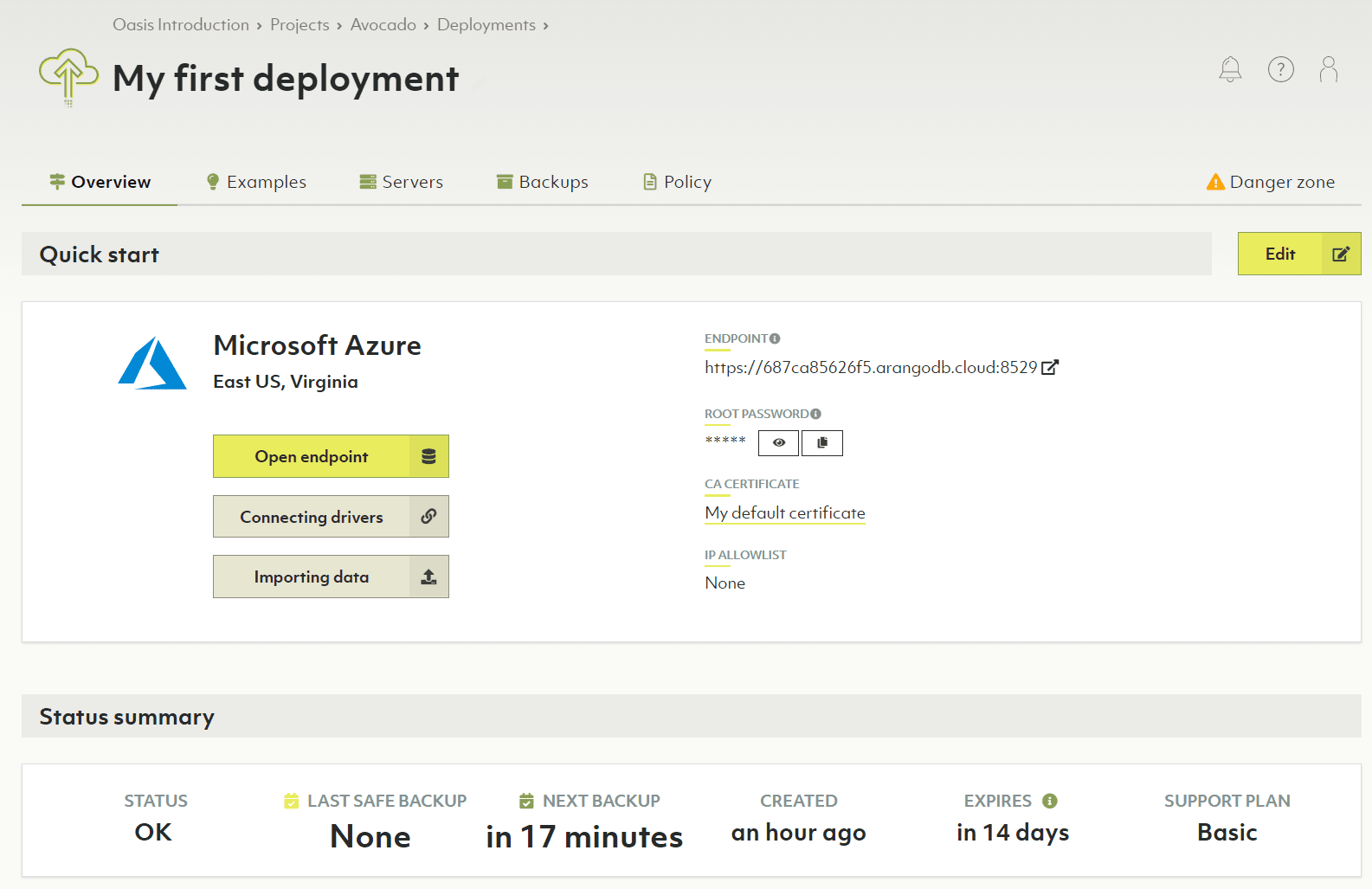Switch to the Examples tab
This screenshot has height=889, width=1372.
tap(256, 182)
